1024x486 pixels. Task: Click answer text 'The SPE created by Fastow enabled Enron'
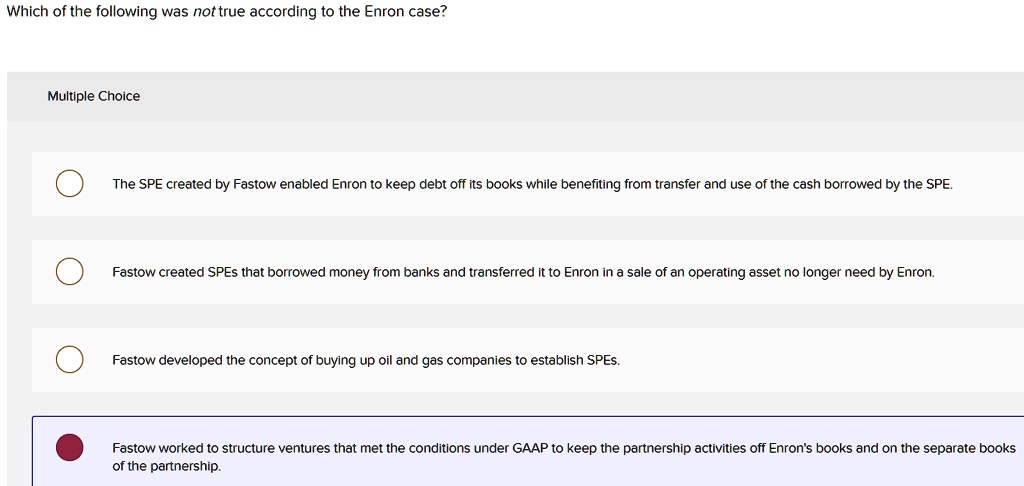point(240,184)
